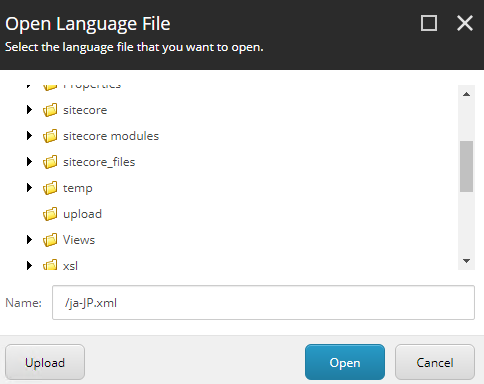The height and width of the screenshot is (384, 484).
Task: Cancel the Open Language File dialog
Action: pyautogui.click(x=435, y=362)
